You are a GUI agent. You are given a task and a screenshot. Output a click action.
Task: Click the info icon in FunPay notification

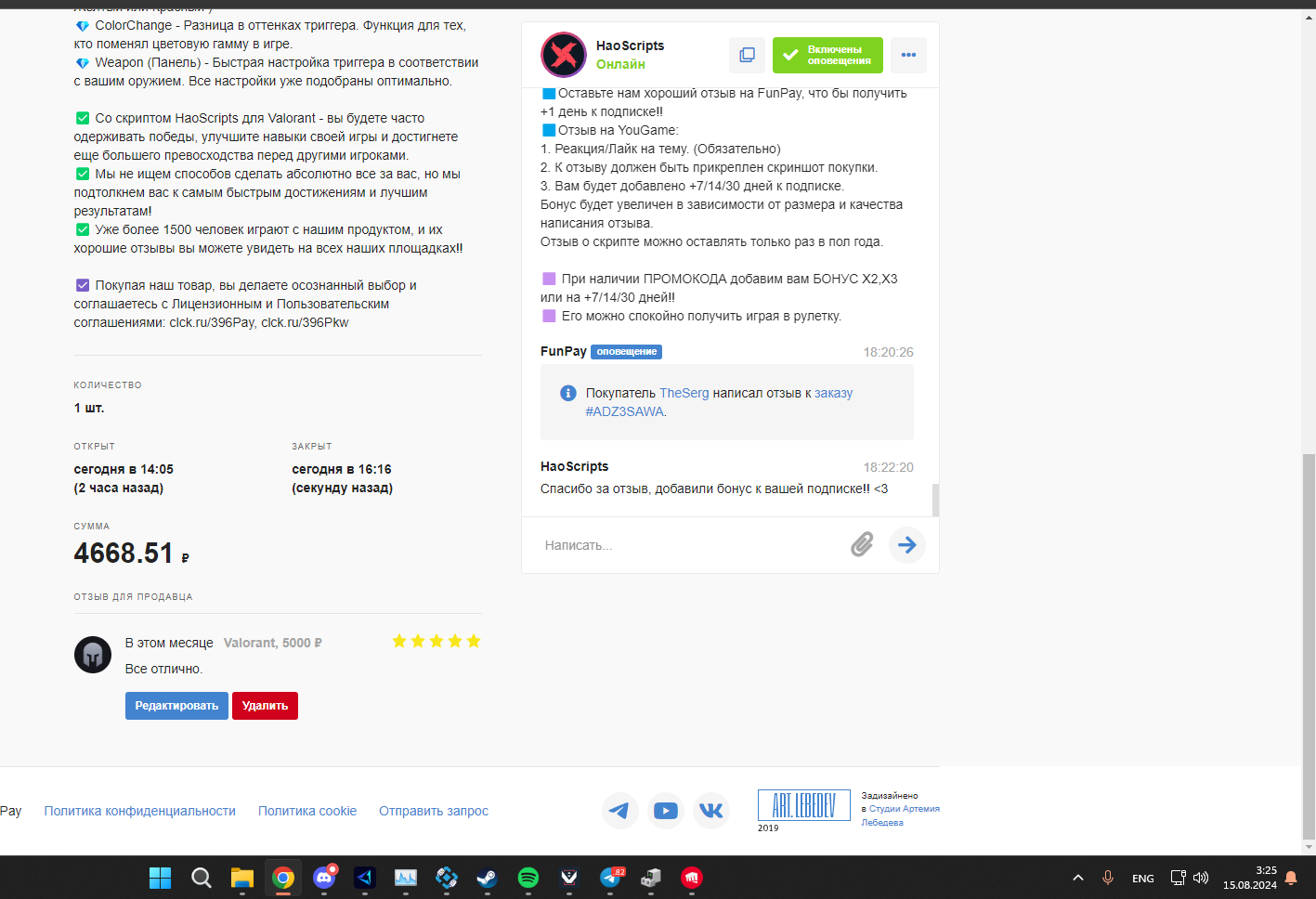(568, 393)
